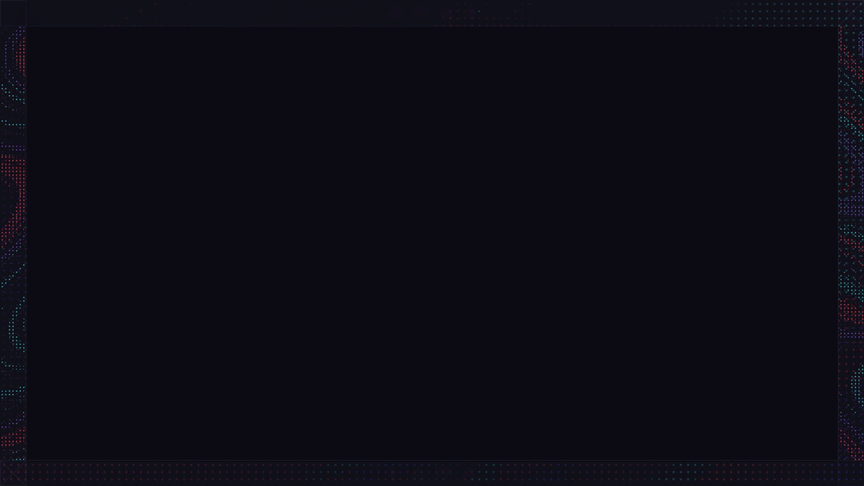Click the center of the empty dark canvas

tap(432, 243)
